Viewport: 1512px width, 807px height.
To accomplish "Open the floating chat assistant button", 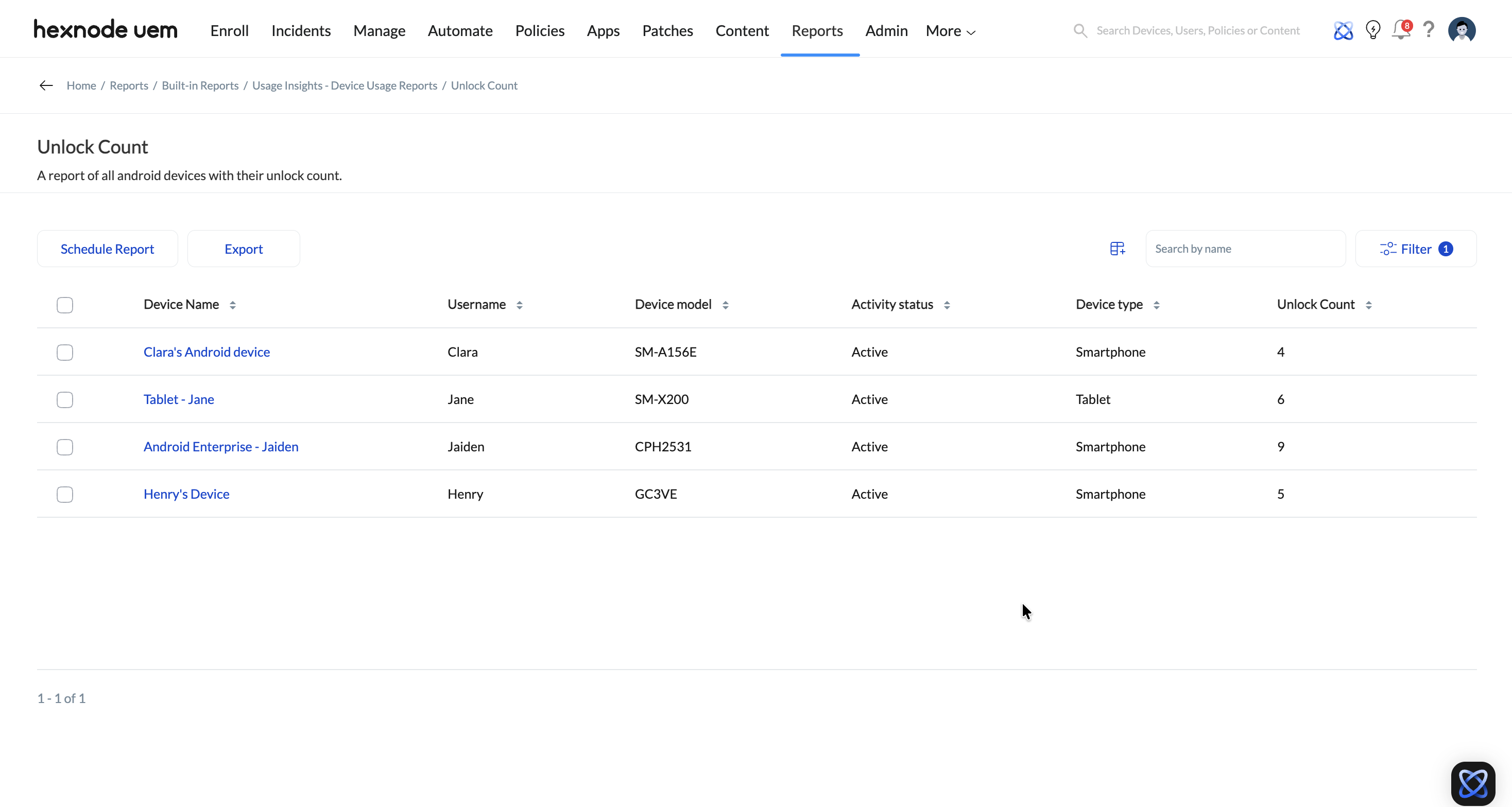I will [x=1473, y=783].
